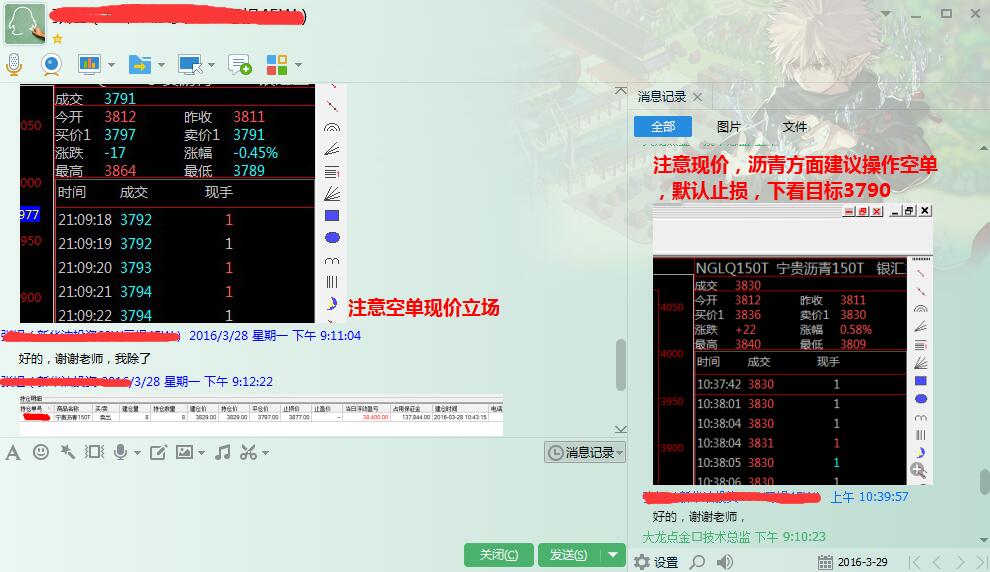Start a voice call with the microphone icon
This screenshot has height=572, width=990.
[x=14, y=65]
